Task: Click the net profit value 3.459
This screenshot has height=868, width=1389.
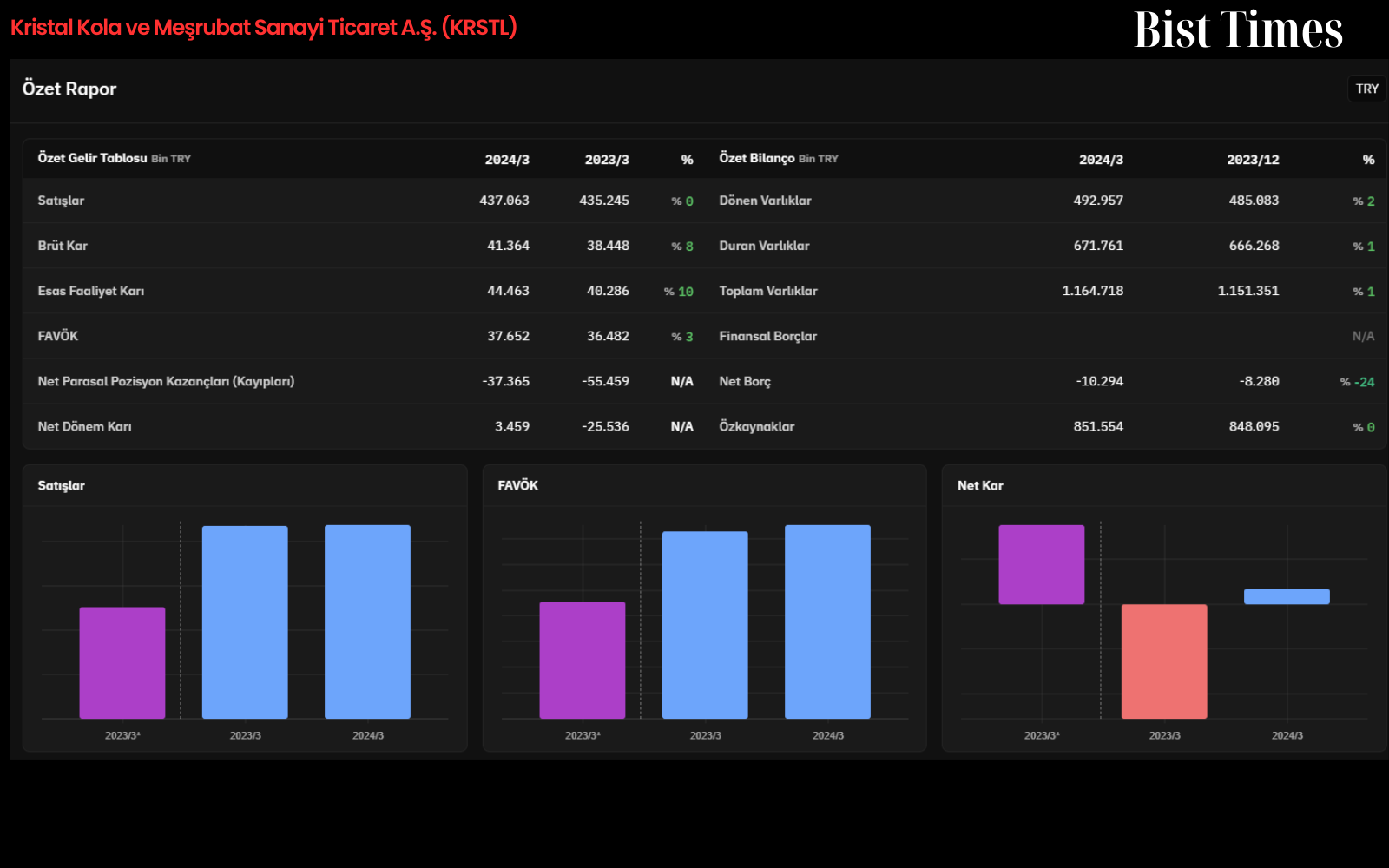Action: pyautogui.click(x=512, y=426)
